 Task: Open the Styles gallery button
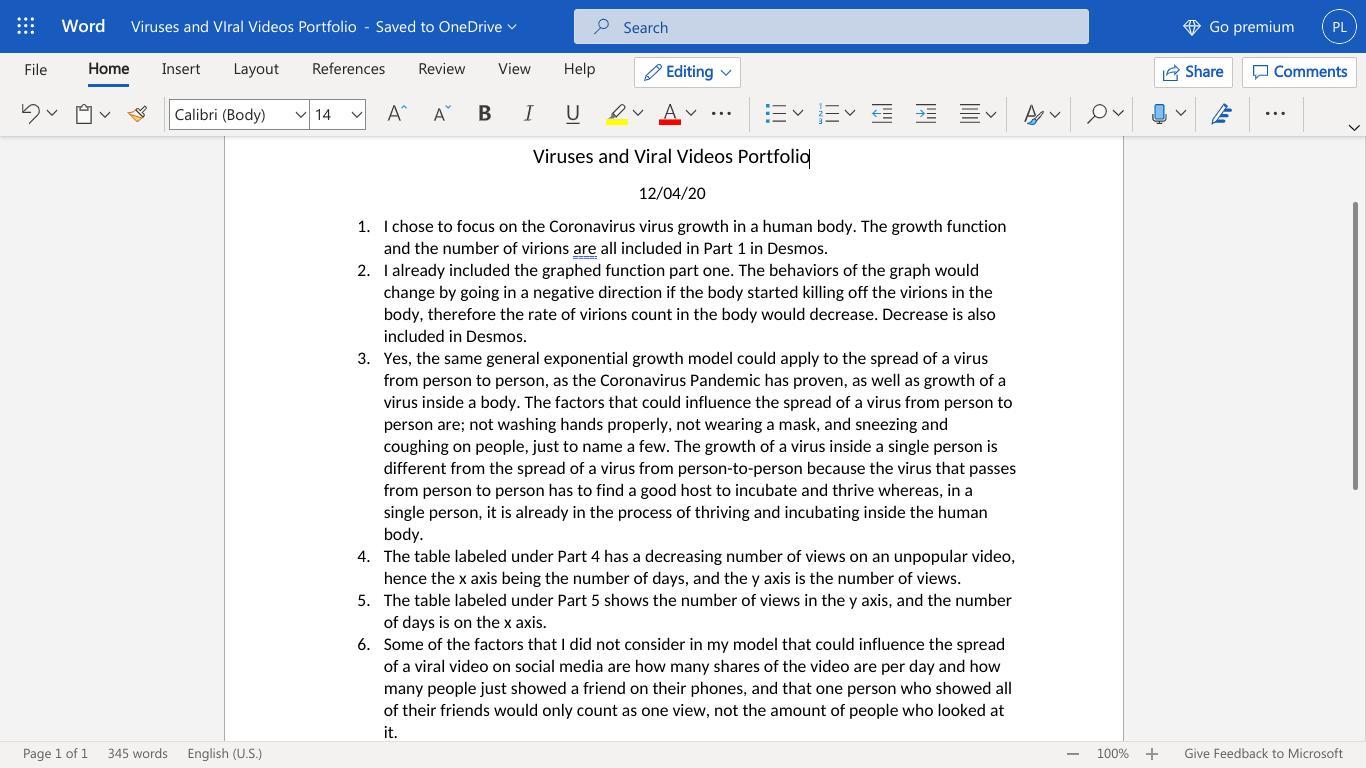[1034, 114]
